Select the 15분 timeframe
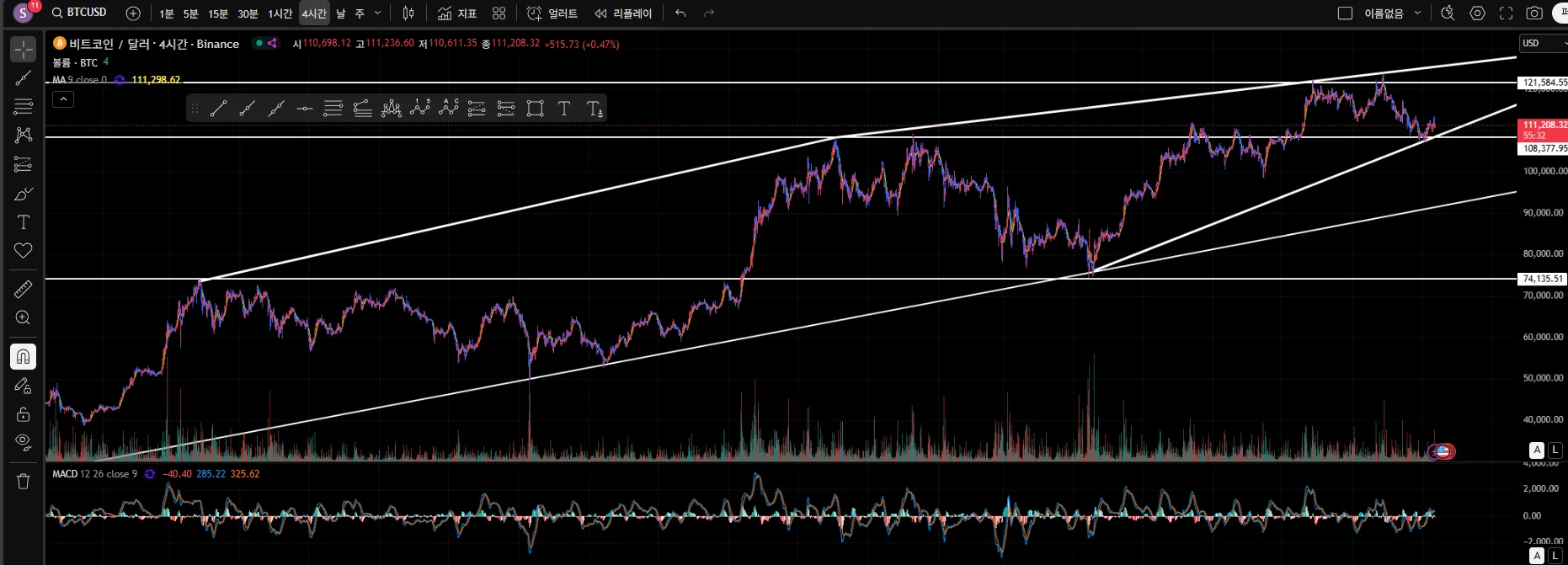Image resolution: width=1568 pixels, height=565 pixels. click(218, 13)
